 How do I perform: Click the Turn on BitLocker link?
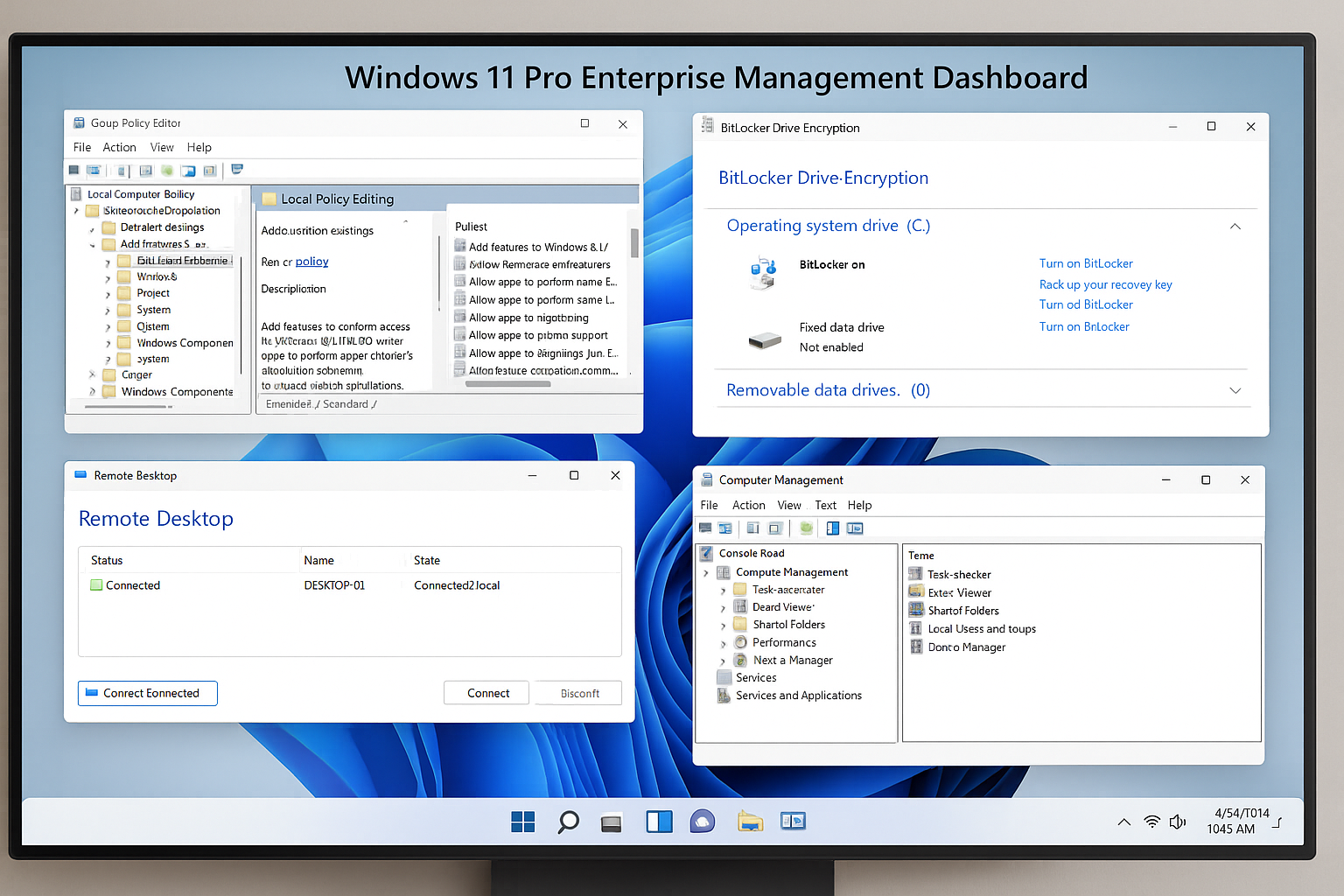(1085, 263)
